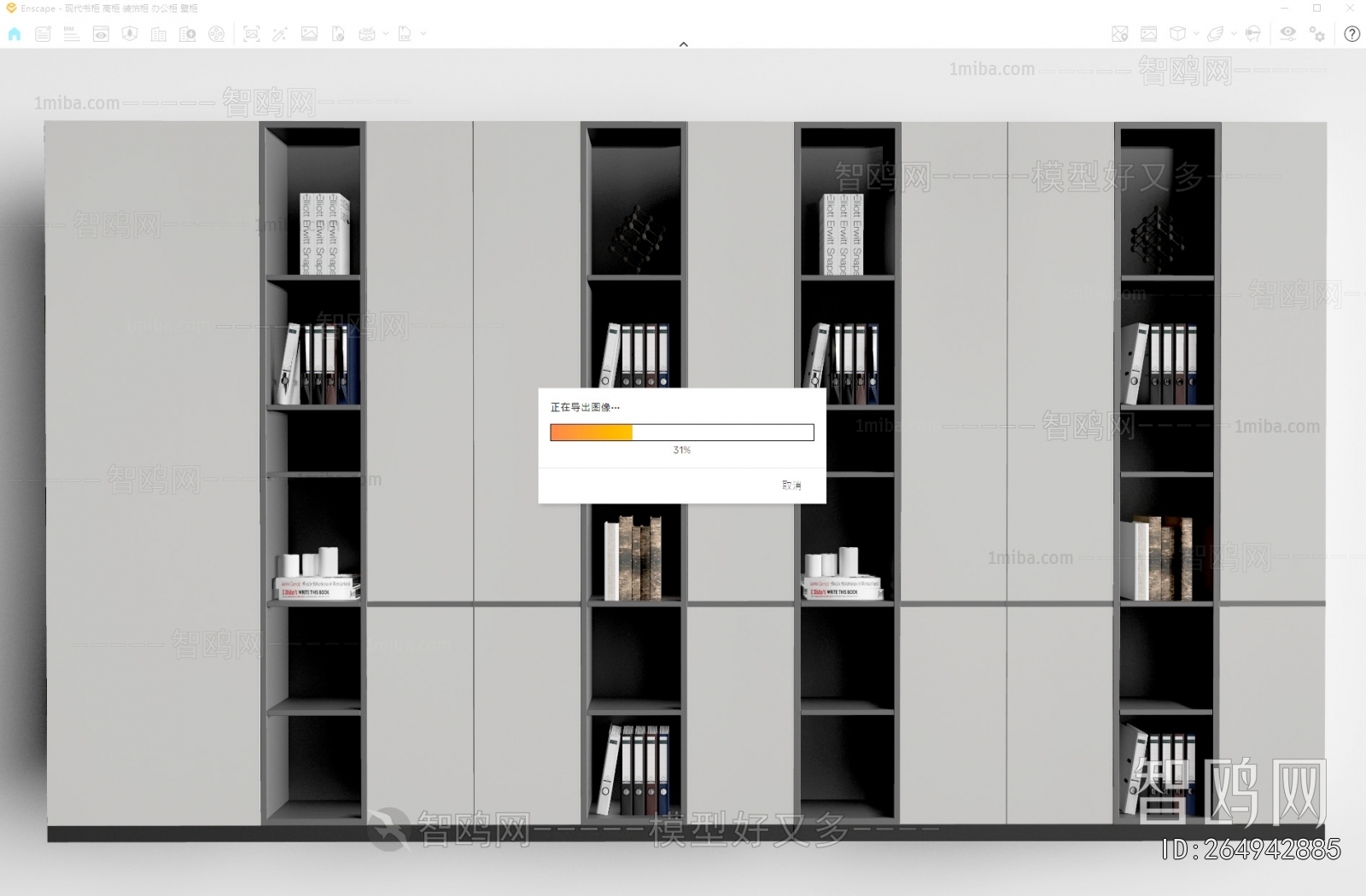Open Enscape general settings gears

[x=1317, y=34]
